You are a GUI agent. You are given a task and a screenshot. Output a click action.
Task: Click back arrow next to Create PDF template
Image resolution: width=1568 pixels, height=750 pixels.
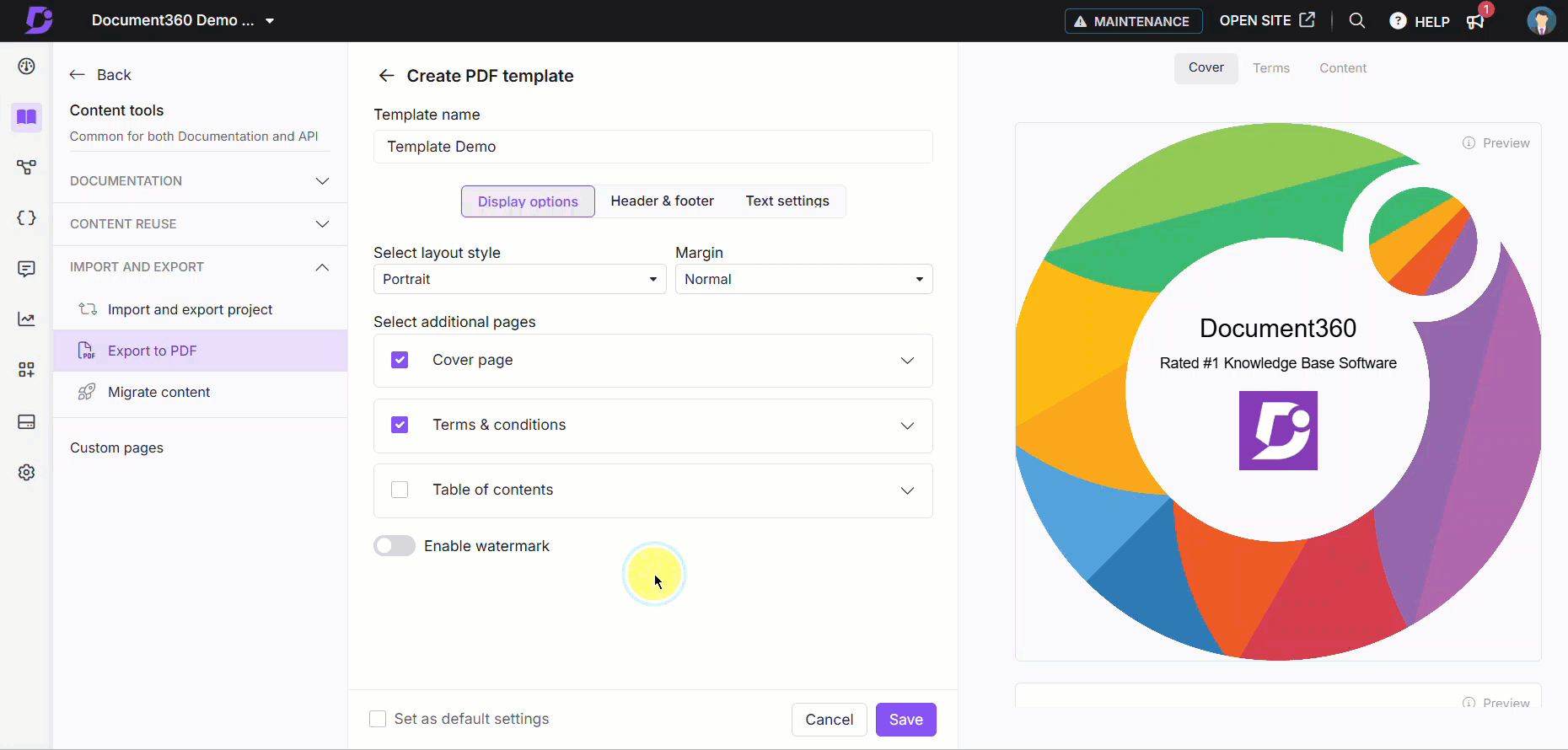[x=386, y=76]
